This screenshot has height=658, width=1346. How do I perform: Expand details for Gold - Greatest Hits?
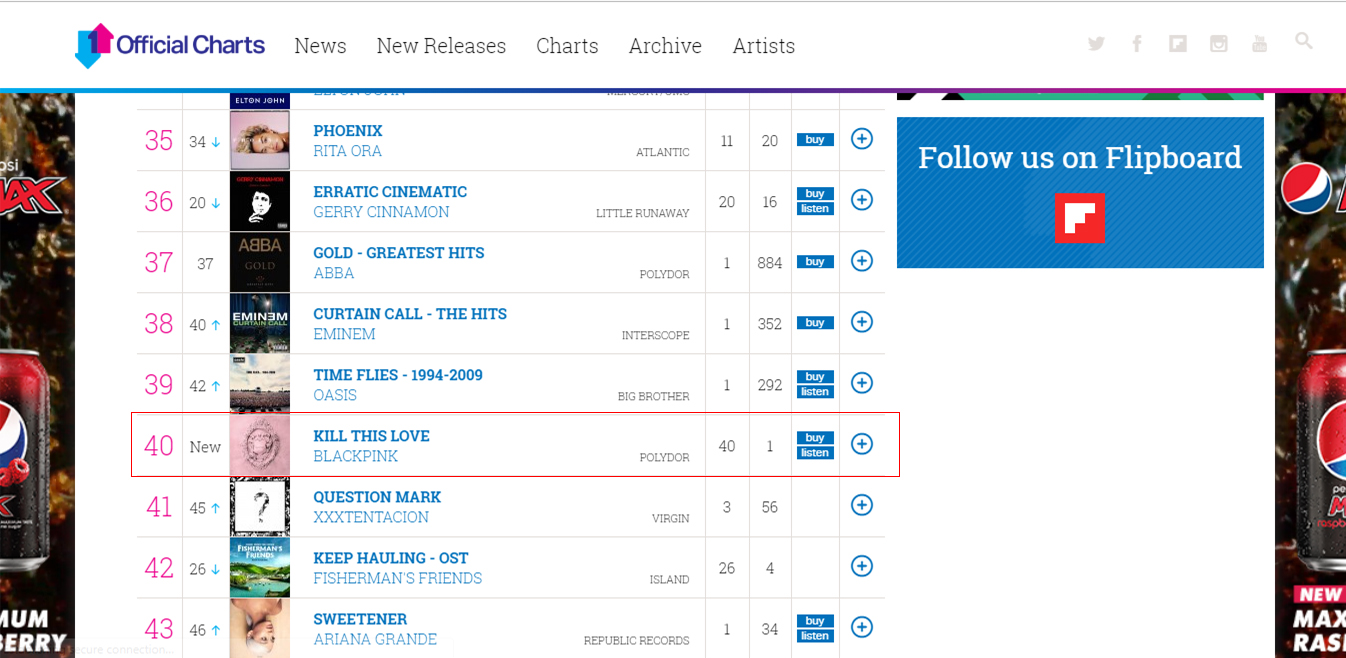coord(862,261)
